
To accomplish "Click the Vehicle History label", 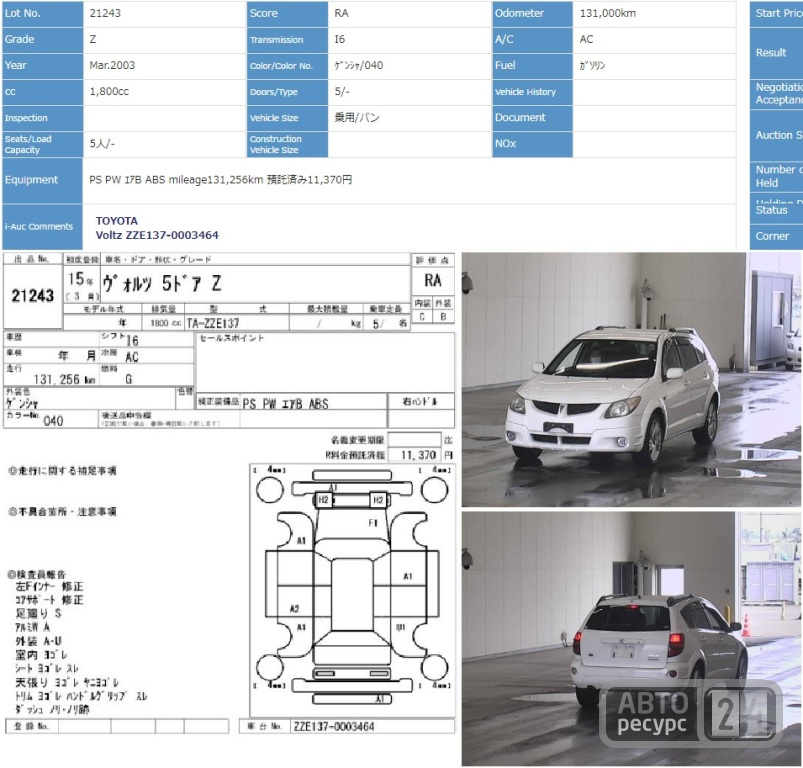I will [x=525, y=92].
